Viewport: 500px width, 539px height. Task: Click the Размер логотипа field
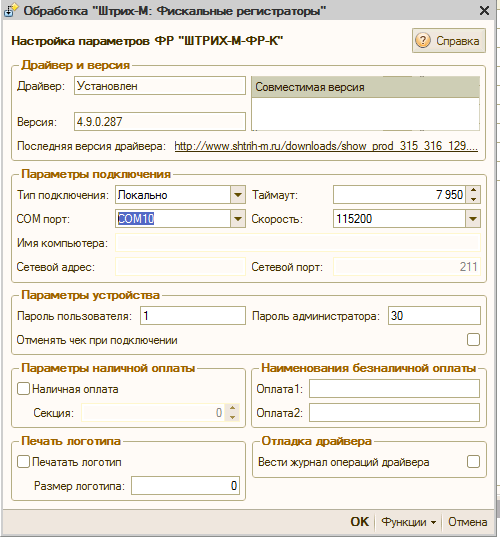[186, 486]
